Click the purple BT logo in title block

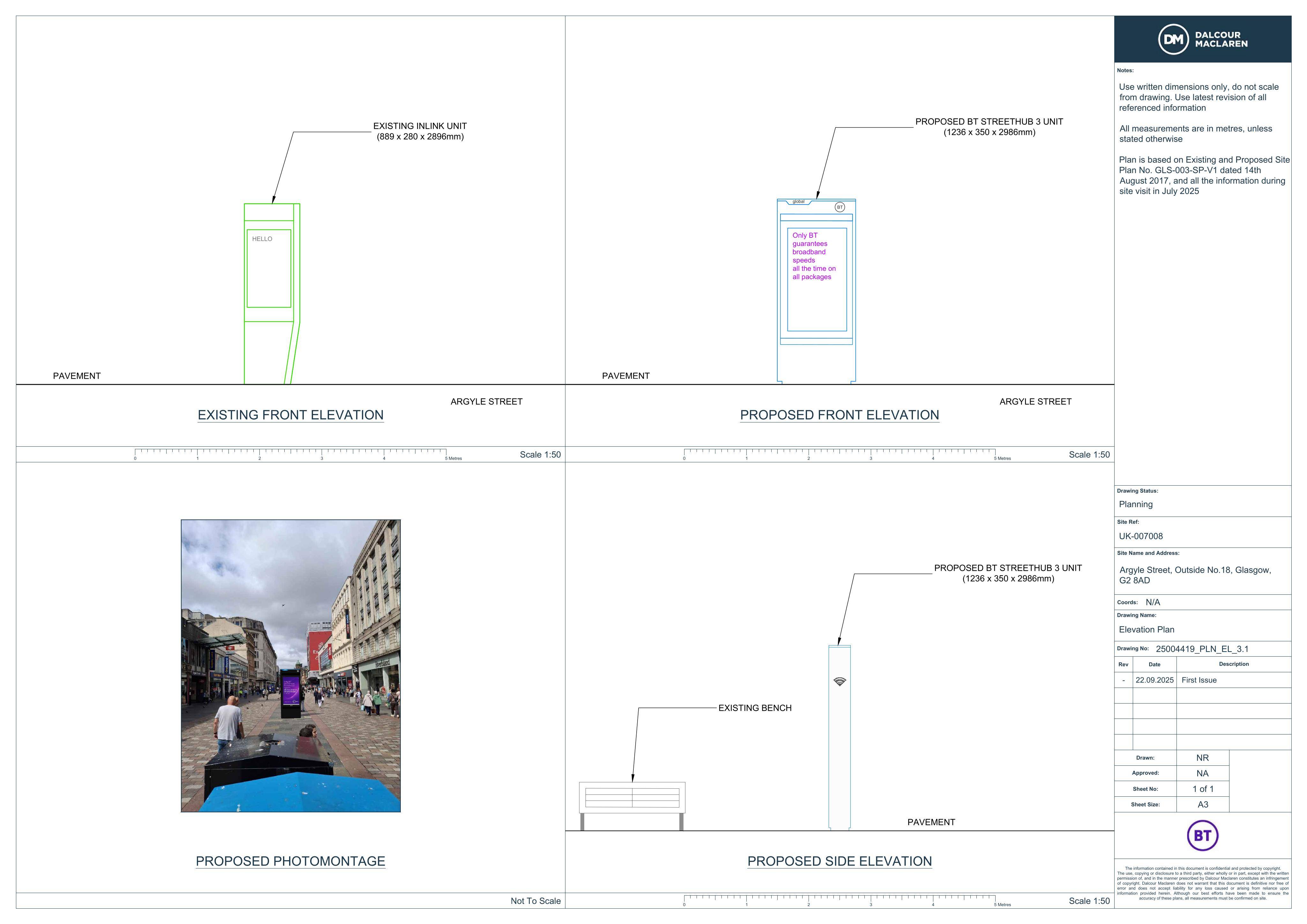click(1202, 835)
